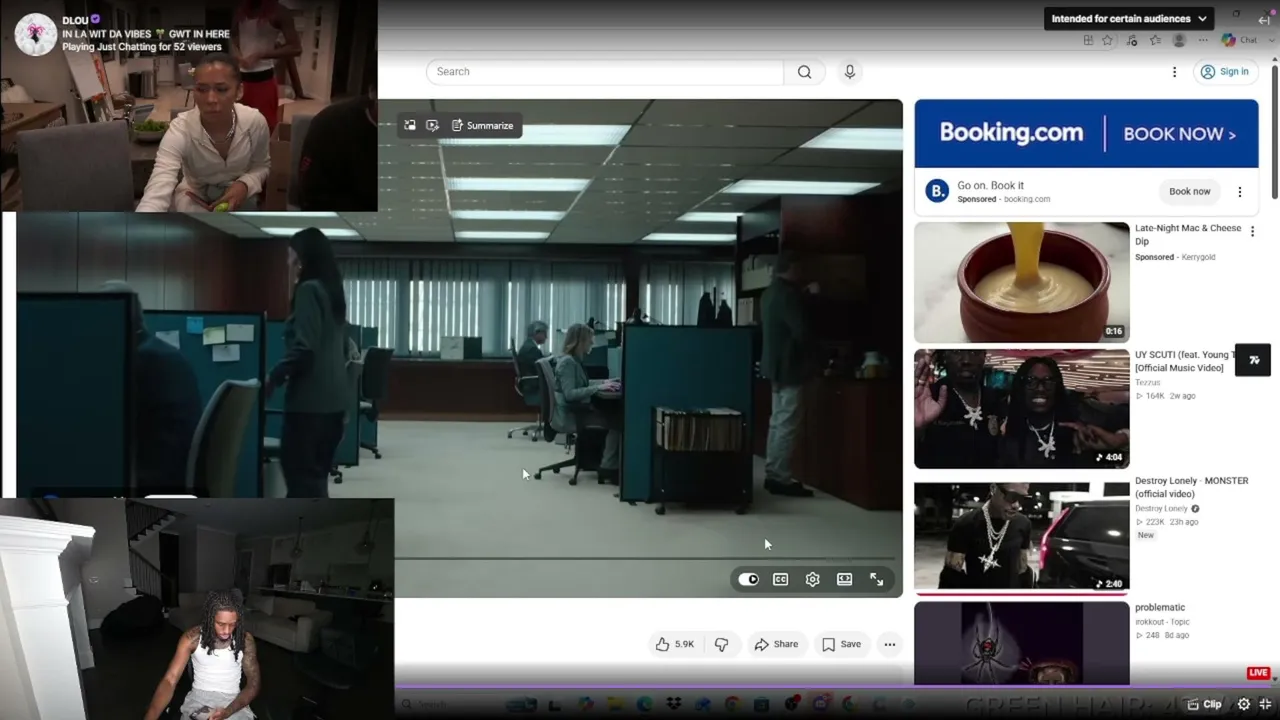Click the Booking.com B logo avatar
The height and width of the screenshot is (720, 1280).
pyautogui.click(x=937, y=191)
